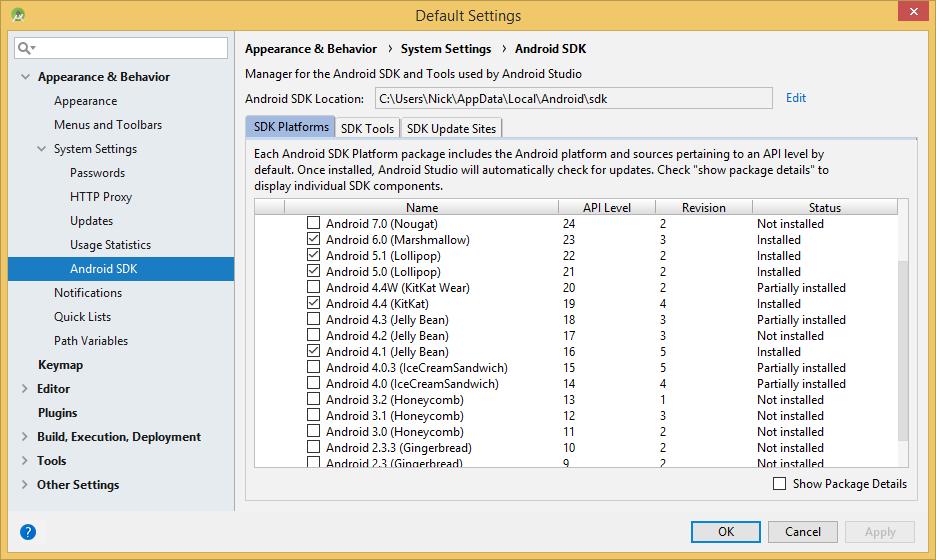This screenshot has height=560, width=936.
Task: Open the Quick Lists settings page
Action: click(x=82, y=316)
